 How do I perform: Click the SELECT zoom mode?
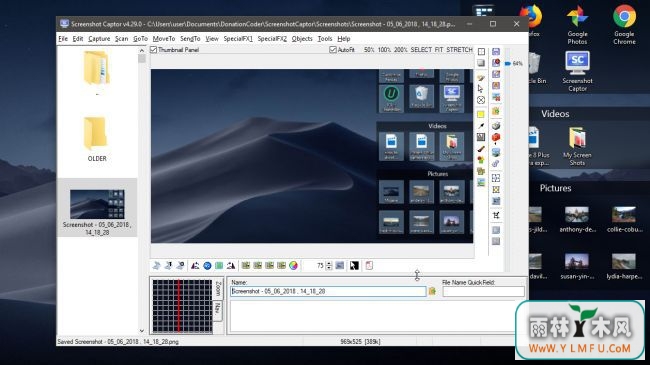pos(421,50)
